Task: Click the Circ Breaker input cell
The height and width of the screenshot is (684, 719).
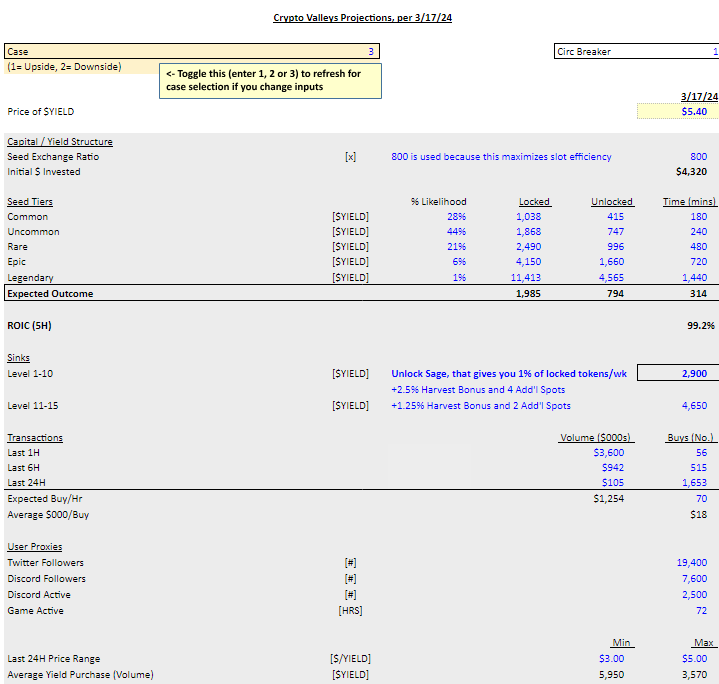Action: click(x=636, y=51)
